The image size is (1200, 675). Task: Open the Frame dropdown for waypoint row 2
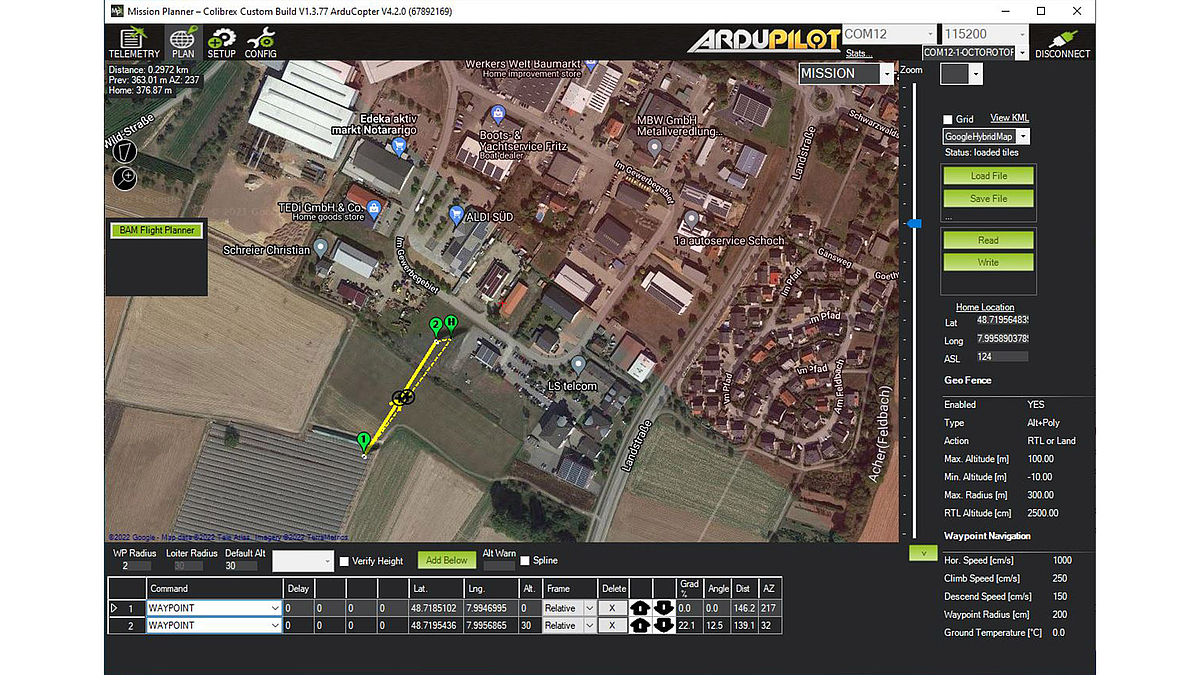pyautogui.click(x=570, y=625)
